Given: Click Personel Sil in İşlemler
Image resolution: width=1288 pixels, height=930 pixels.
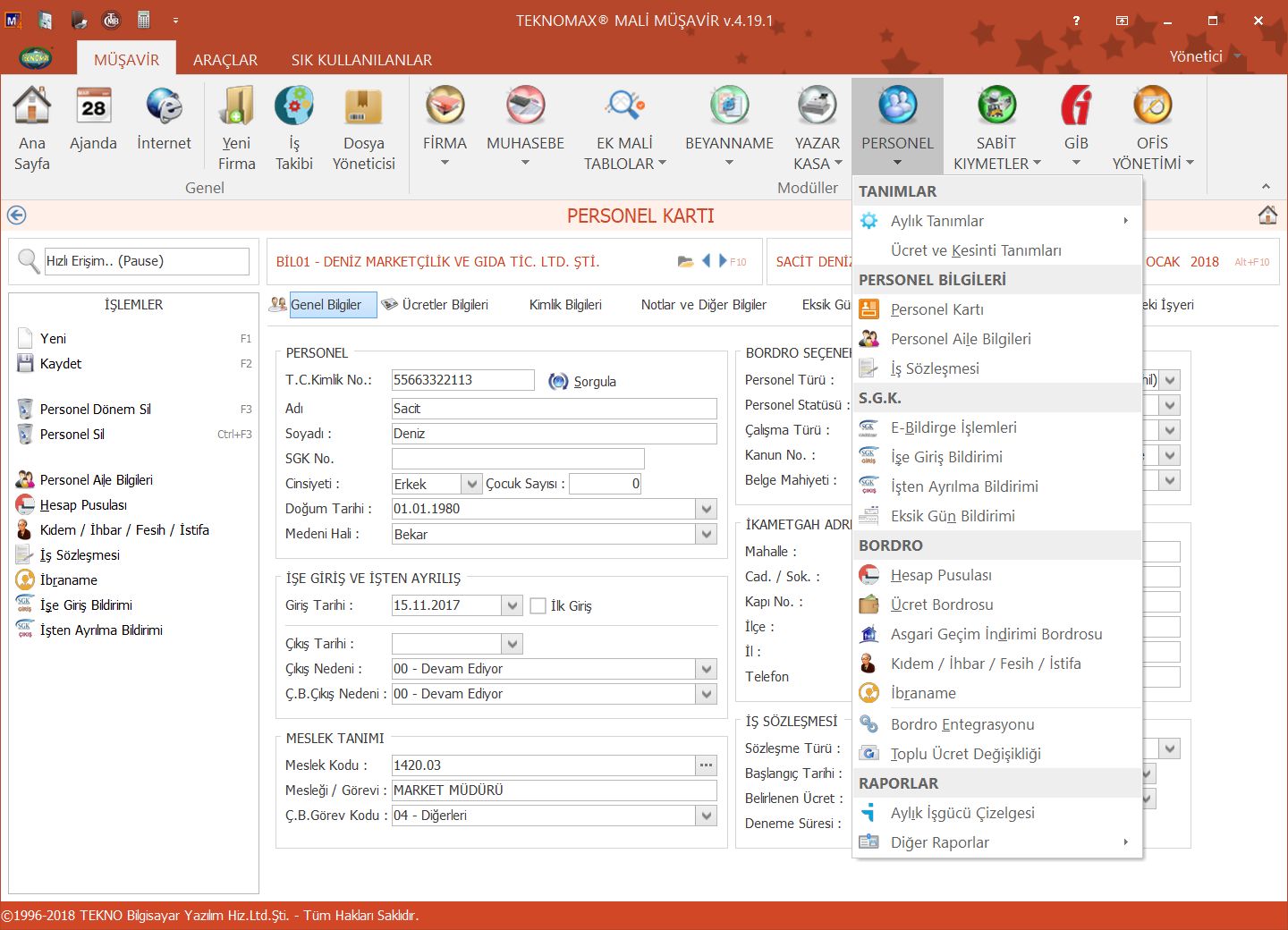Looking at the screenshot, I should pyautogui.click(x=72, y=435).
